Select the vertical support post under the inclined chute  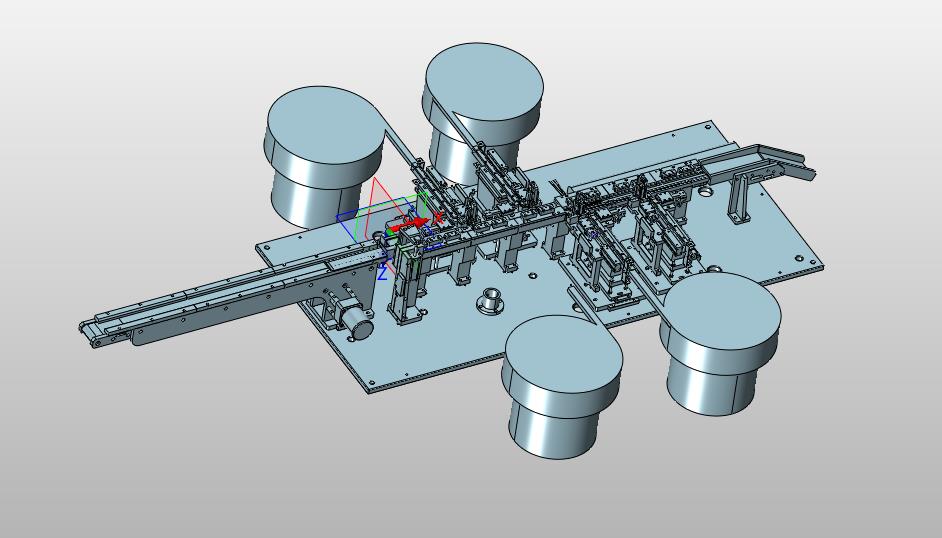point(738,200)
